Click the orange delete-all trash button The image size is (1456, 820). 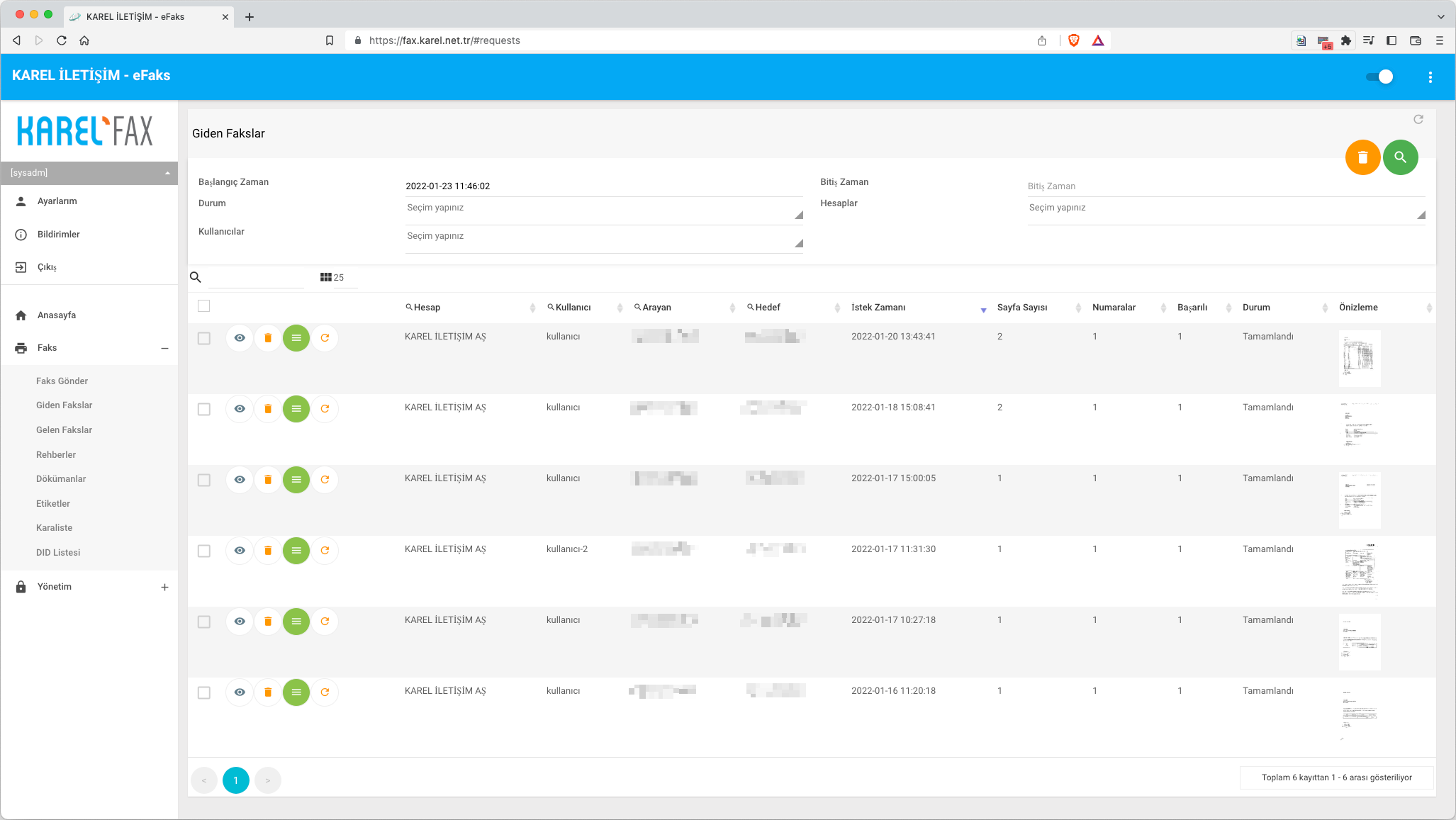pos(1362,157)
